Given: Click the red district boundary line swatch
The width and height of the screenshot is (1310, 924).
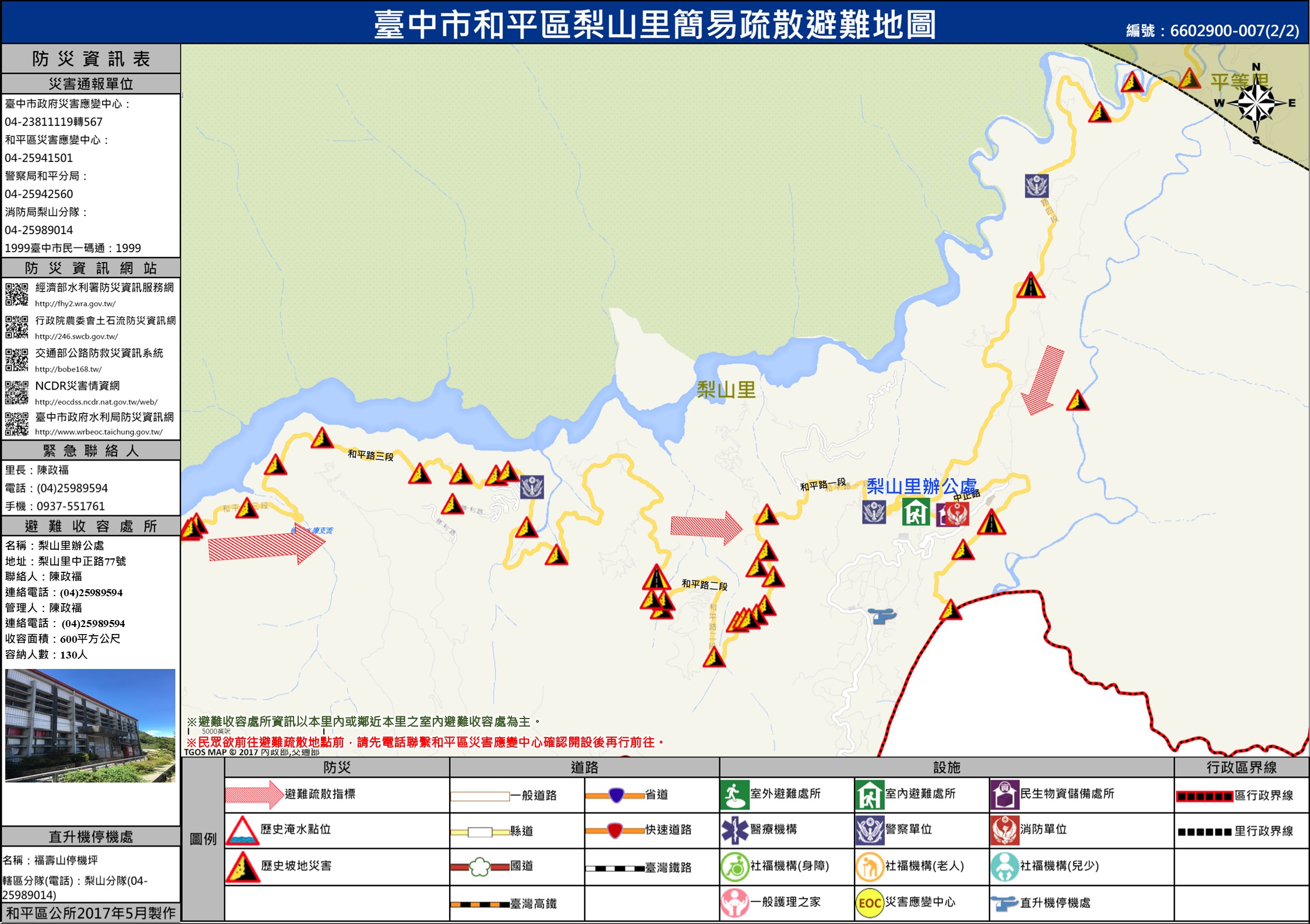Looking at the screenshot, I should click(1204, 796).
